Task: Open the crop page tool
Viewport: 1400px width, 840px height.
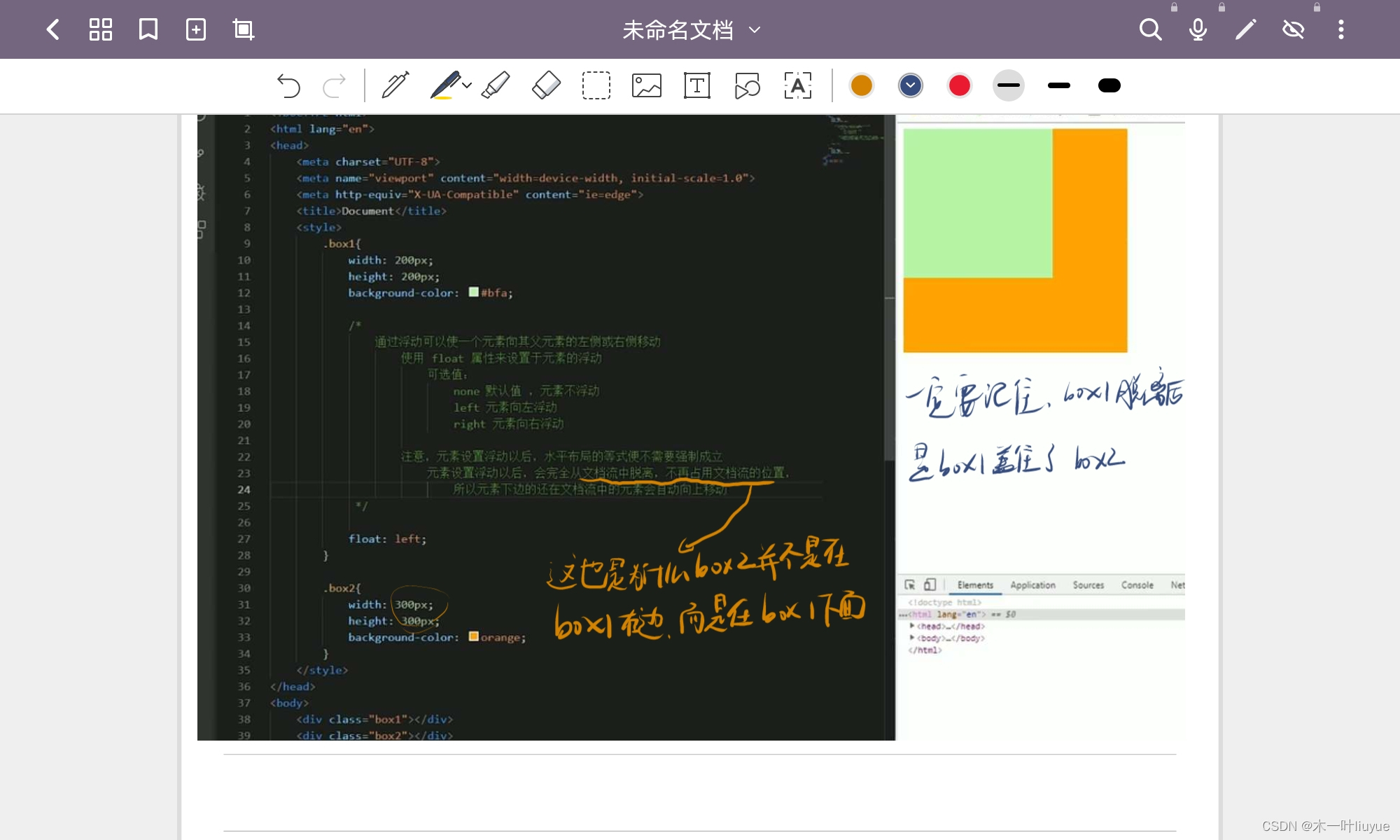Action: click(244, 29)
